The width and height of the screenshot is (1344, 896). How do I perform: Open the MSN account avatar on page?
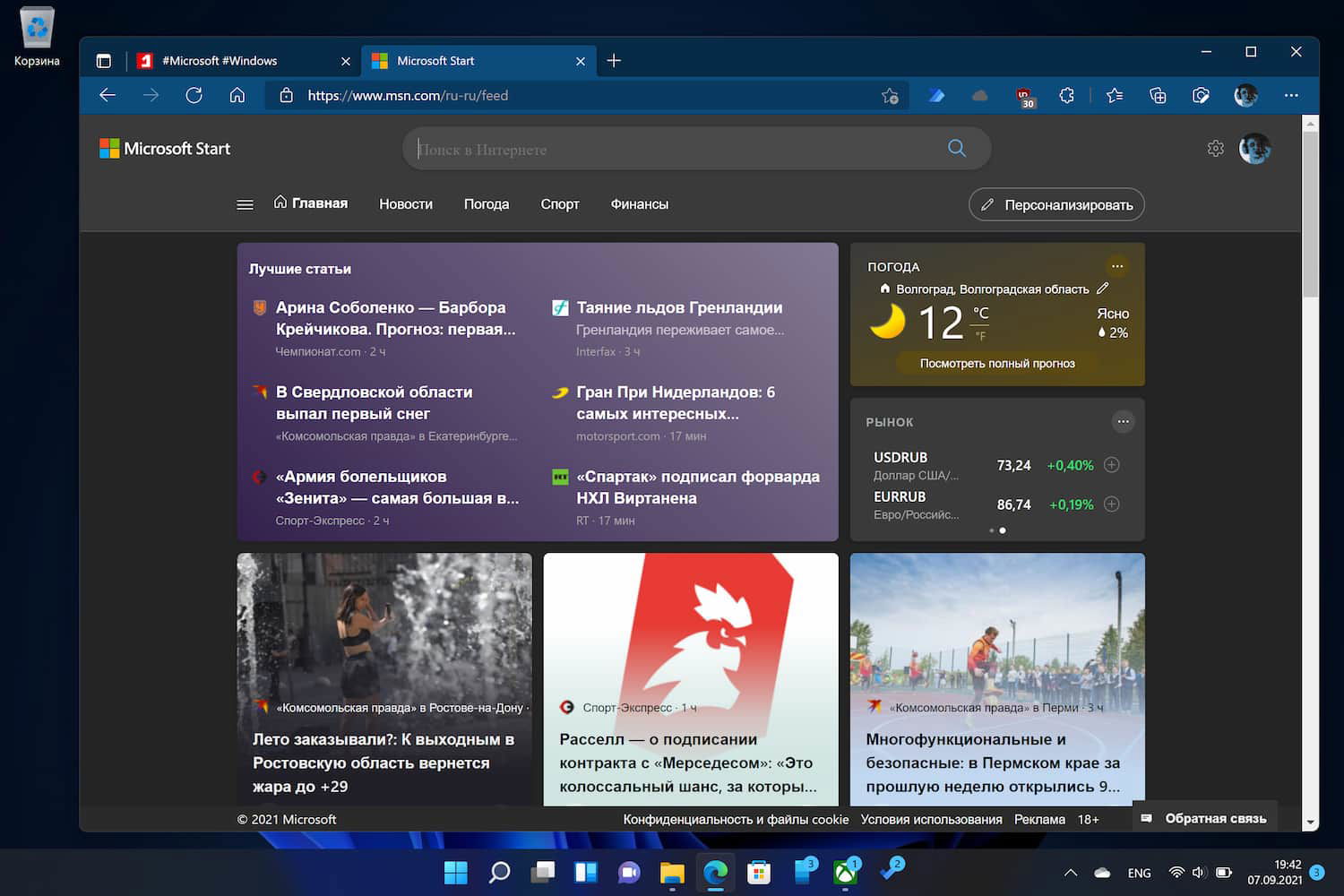tap(1254, 149)
